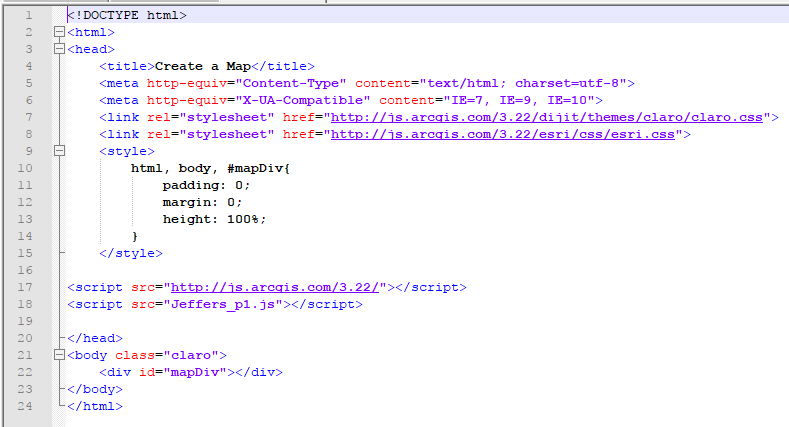Click the "IE=7, IE=9, IE=10" content value

[x=519, y=101]
